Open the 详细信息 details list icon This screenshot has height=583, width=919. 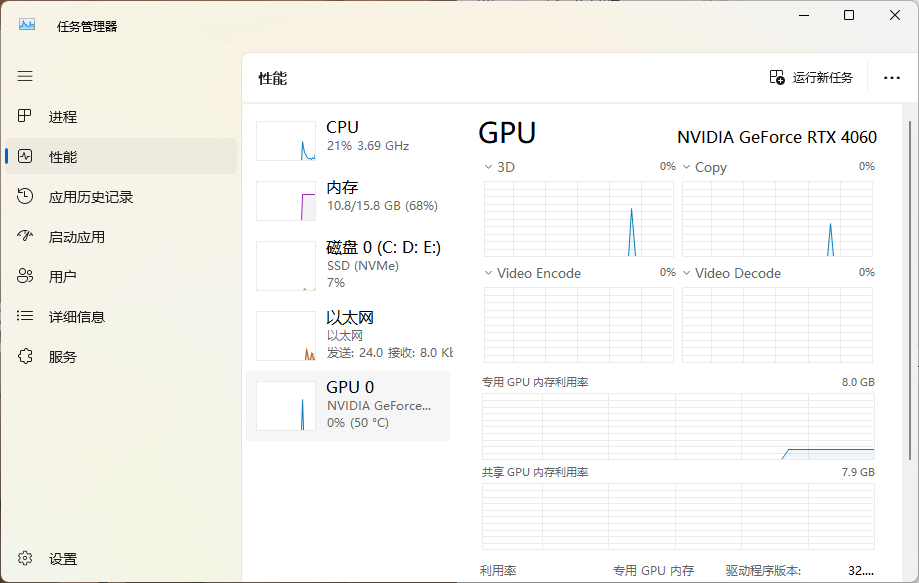pos(25,316)
